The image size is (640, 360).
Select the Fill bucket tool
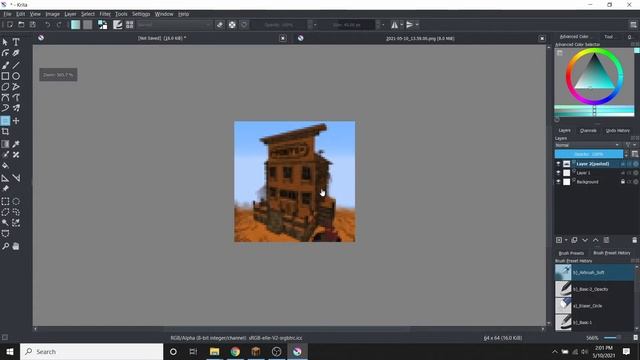[x=5, y=166]
